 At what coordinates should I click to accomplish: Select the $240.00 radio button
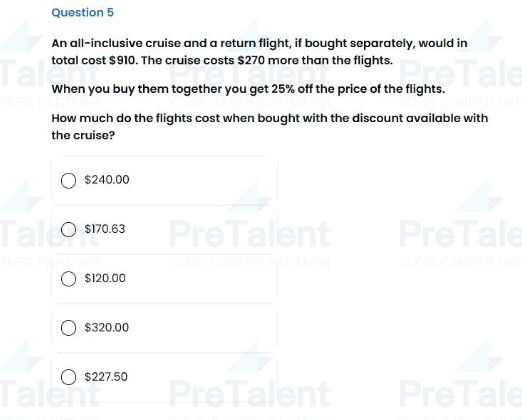[x=68, y=181]
